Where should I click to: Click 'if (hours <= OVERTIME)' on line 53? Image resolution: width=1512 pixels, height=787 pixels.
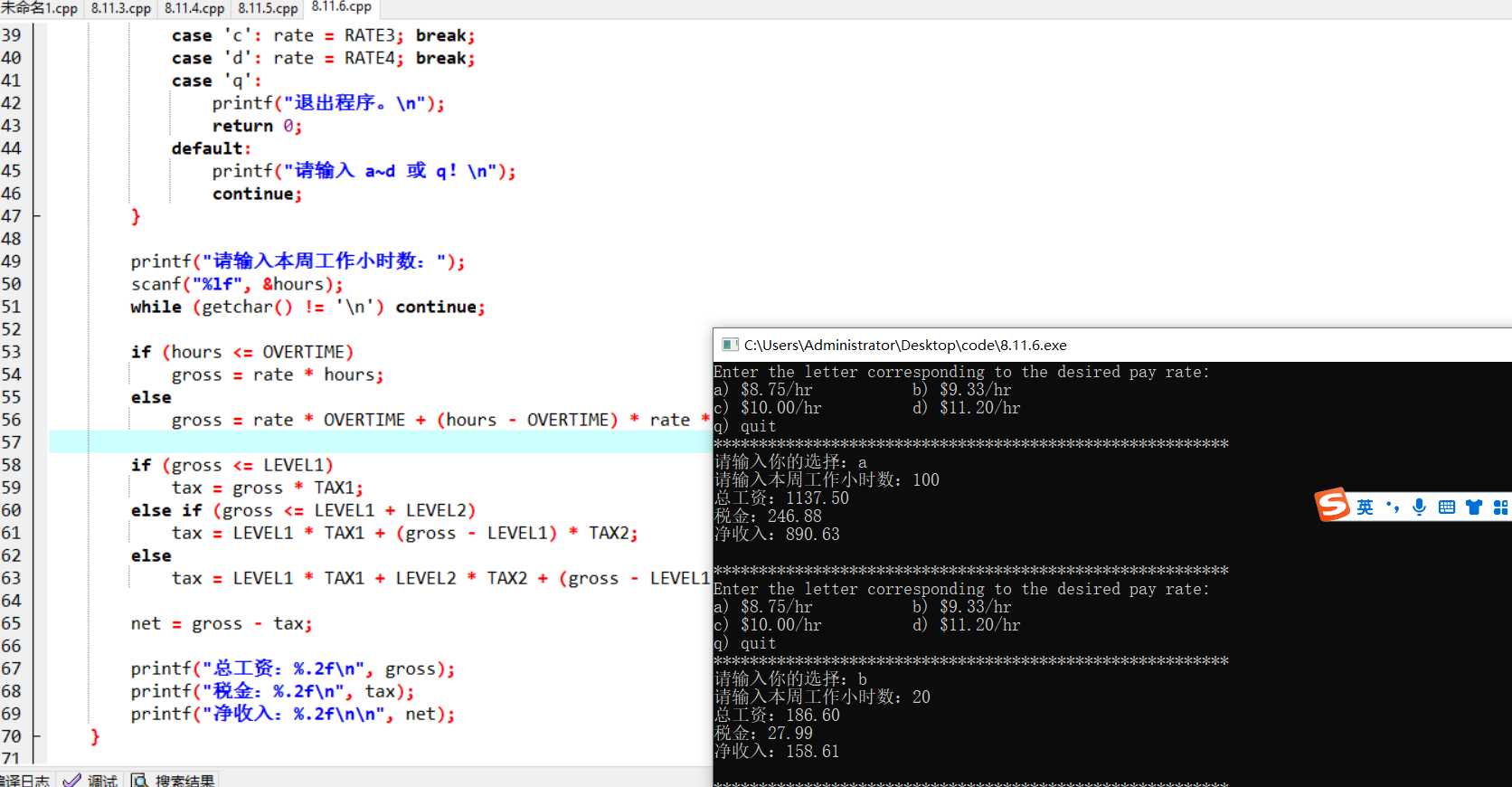click(242, 352)
